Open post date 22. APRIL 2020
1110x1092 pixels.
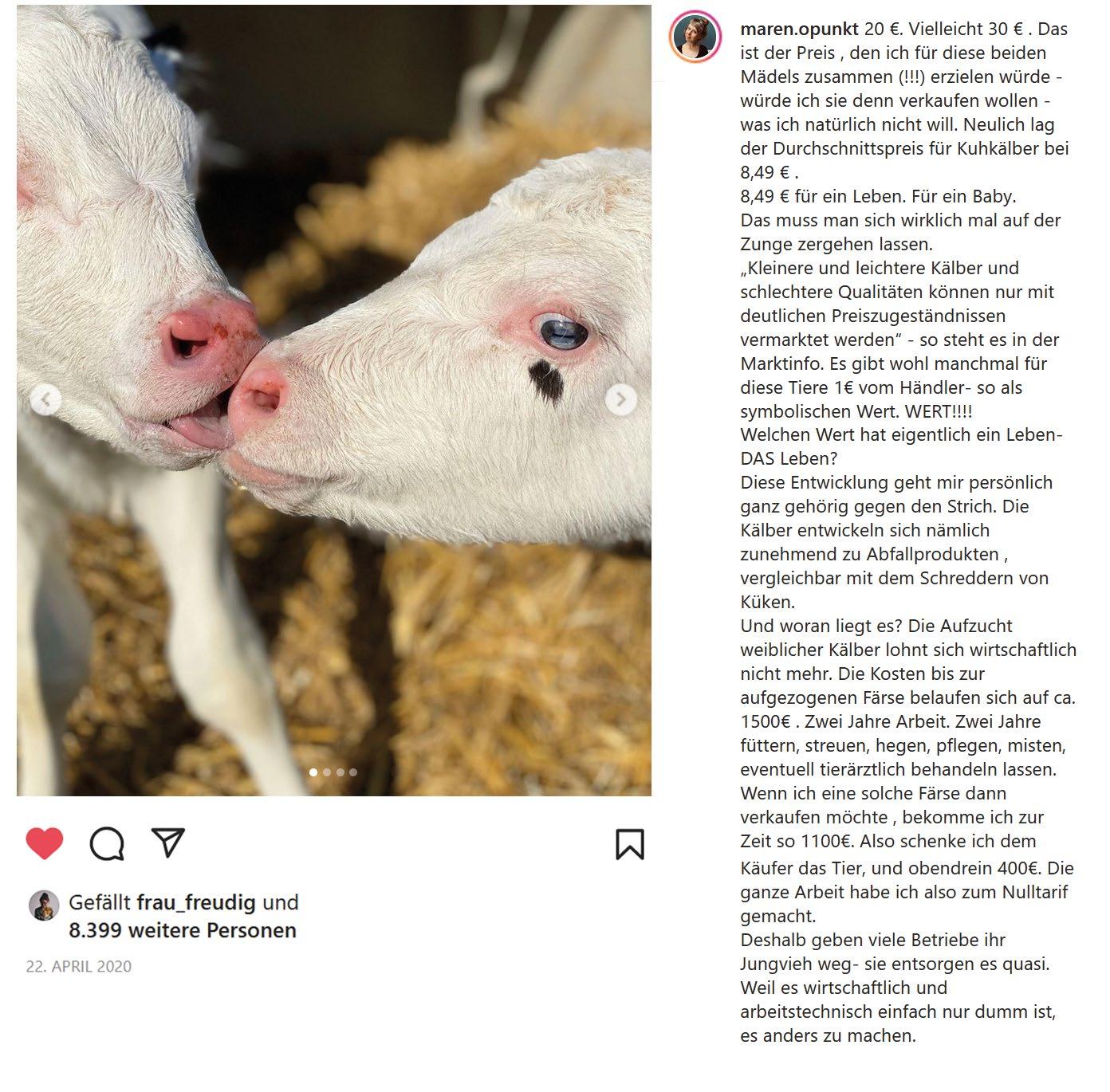(79, 966)
